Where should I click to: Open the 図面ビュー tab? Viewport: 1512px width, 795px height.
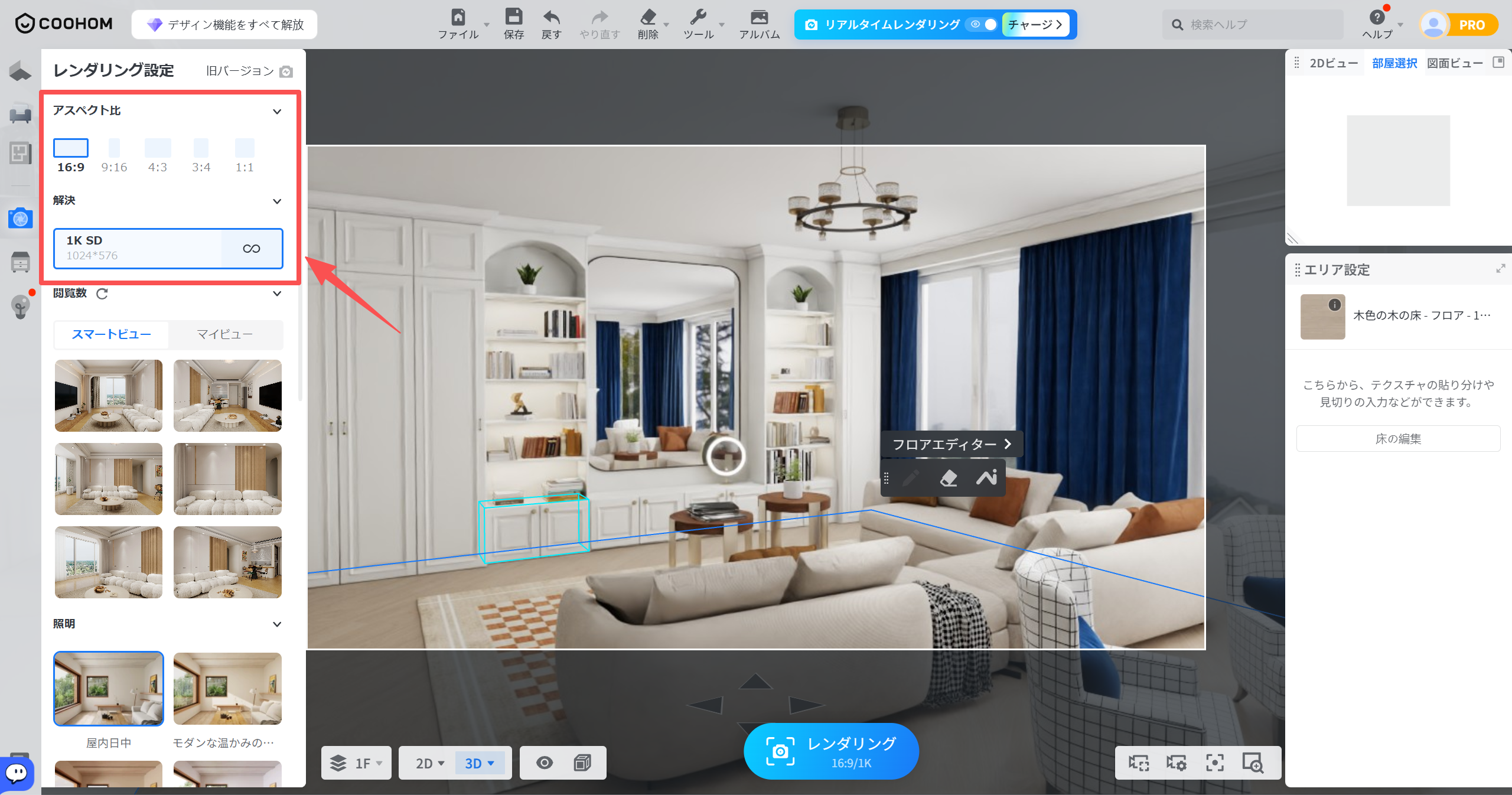(1455, 63)
